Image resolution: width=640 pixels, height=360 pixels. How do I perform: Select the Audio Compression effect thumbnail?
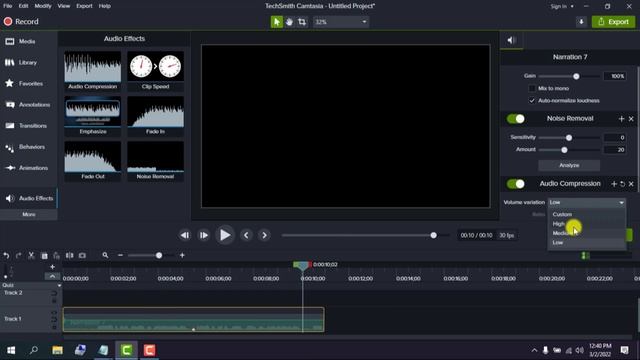(x=93, y=71)
